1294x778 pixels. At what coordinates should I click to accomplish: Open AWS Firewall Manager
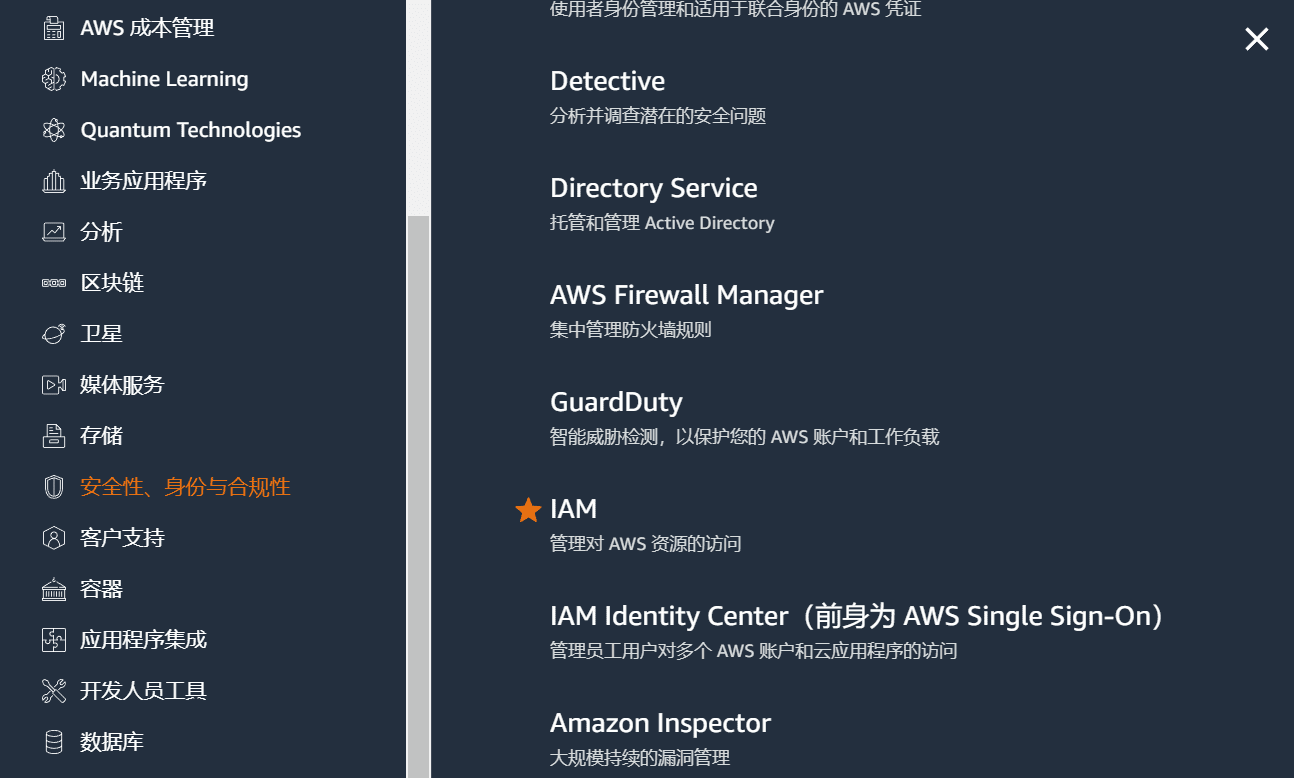tap(686, 294)
